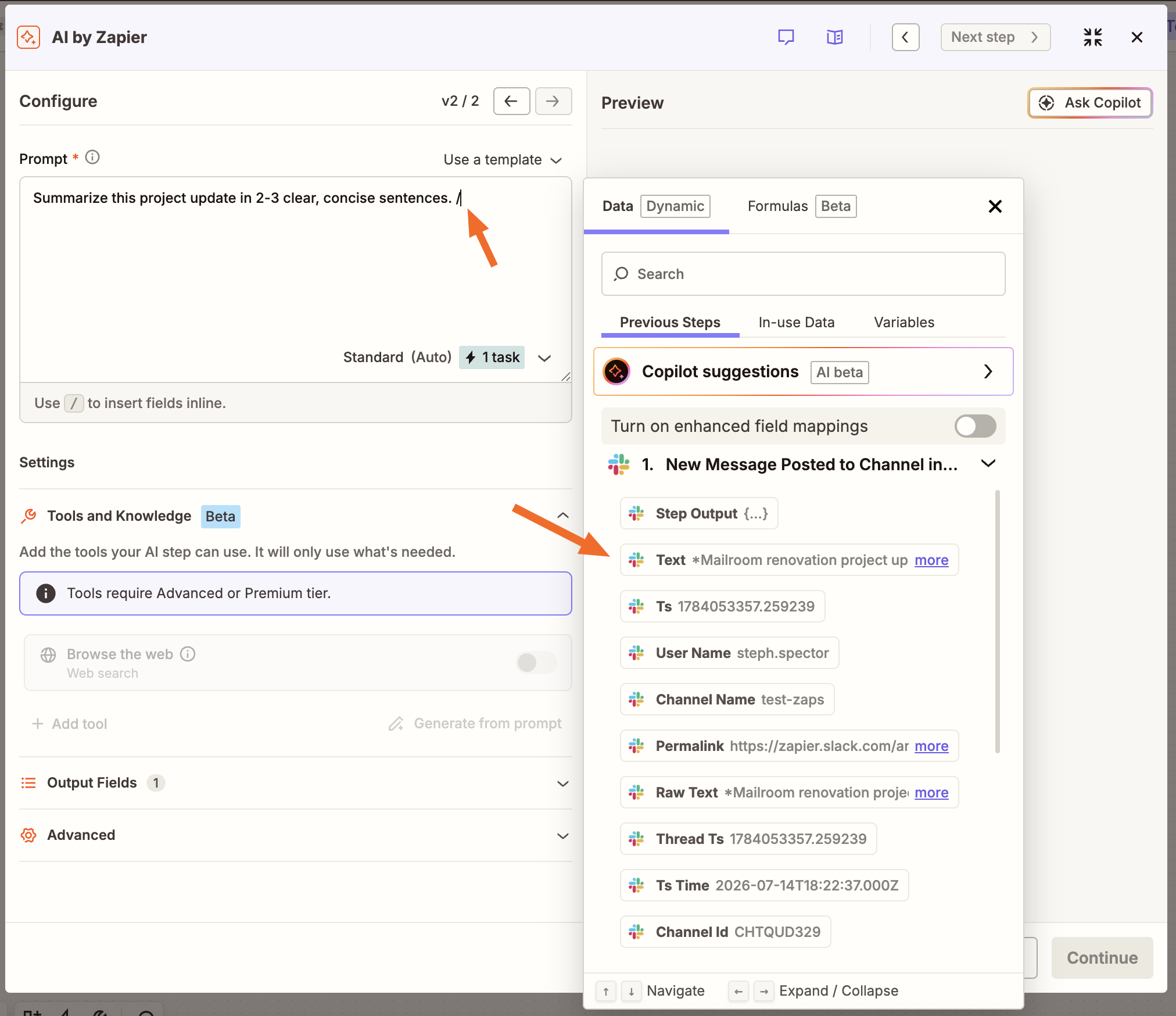1176x1016 pixels.
Task: Go forward to next prompt version arrow
Action: coord(553,101)
